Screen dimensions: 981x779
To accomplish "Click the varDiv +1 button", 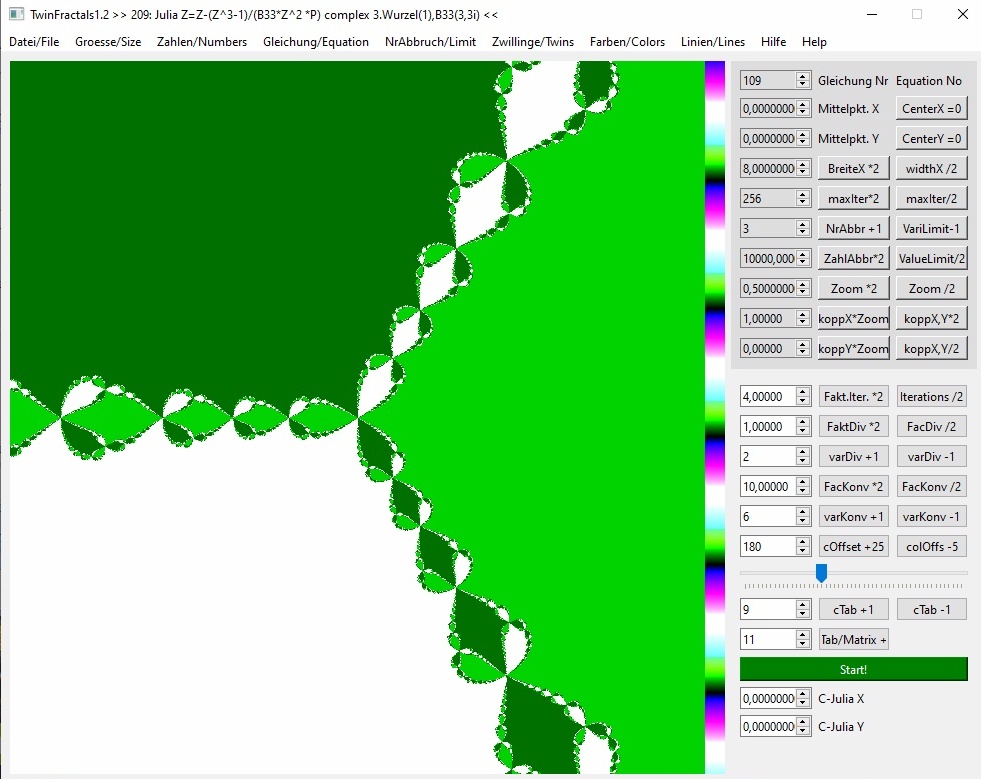I will 853,457.
